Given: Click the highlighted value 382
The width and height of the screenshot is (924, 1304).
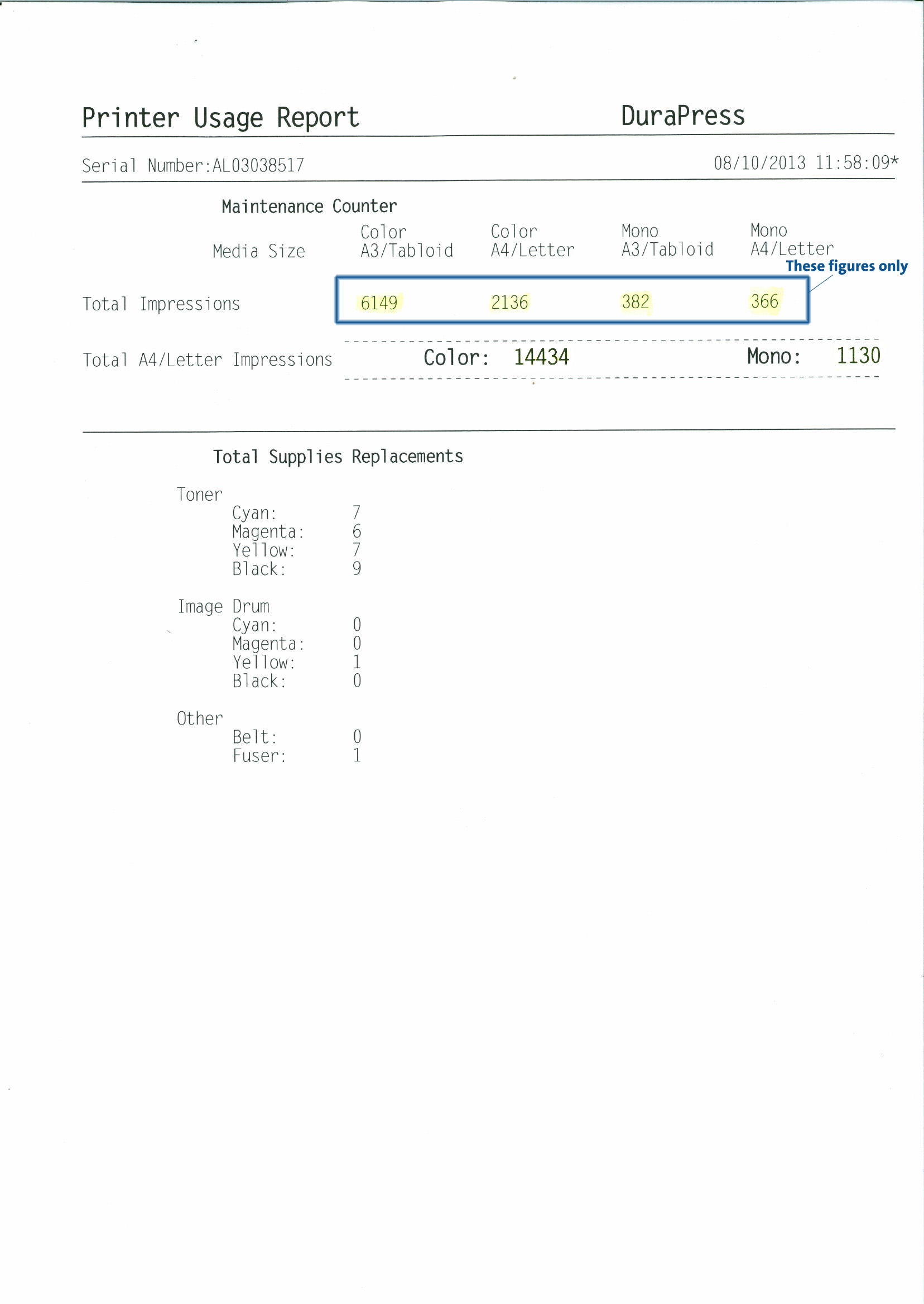Looking at the screenshot, I should (x=636, y=301).
